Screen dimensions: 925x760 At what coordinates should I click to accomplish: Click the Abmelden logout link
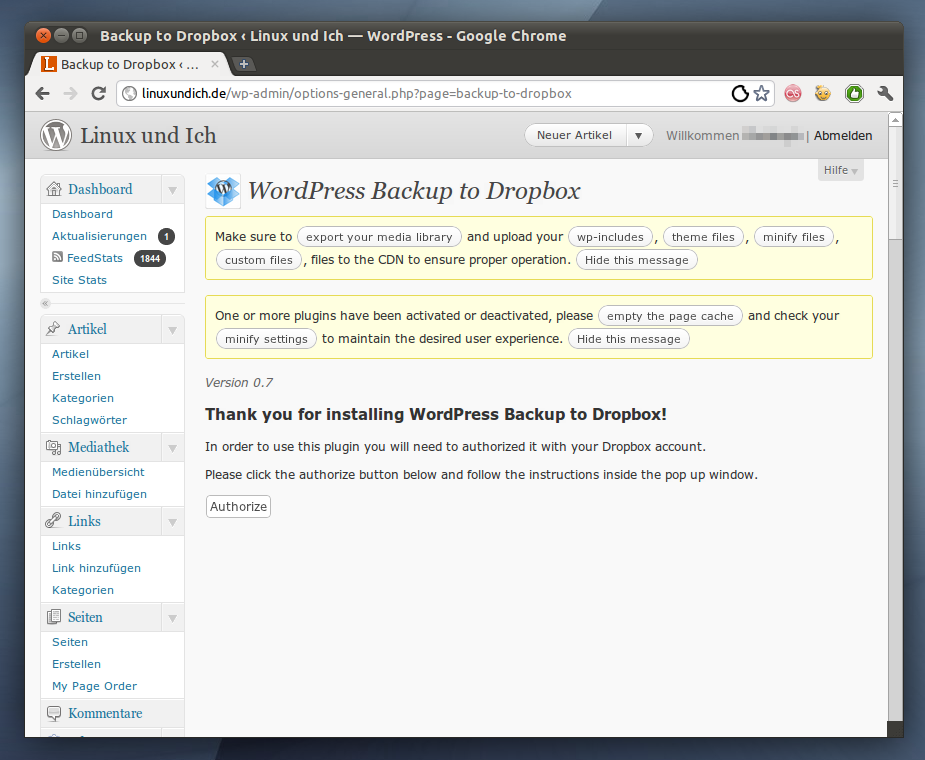click(x=842, y=136)
